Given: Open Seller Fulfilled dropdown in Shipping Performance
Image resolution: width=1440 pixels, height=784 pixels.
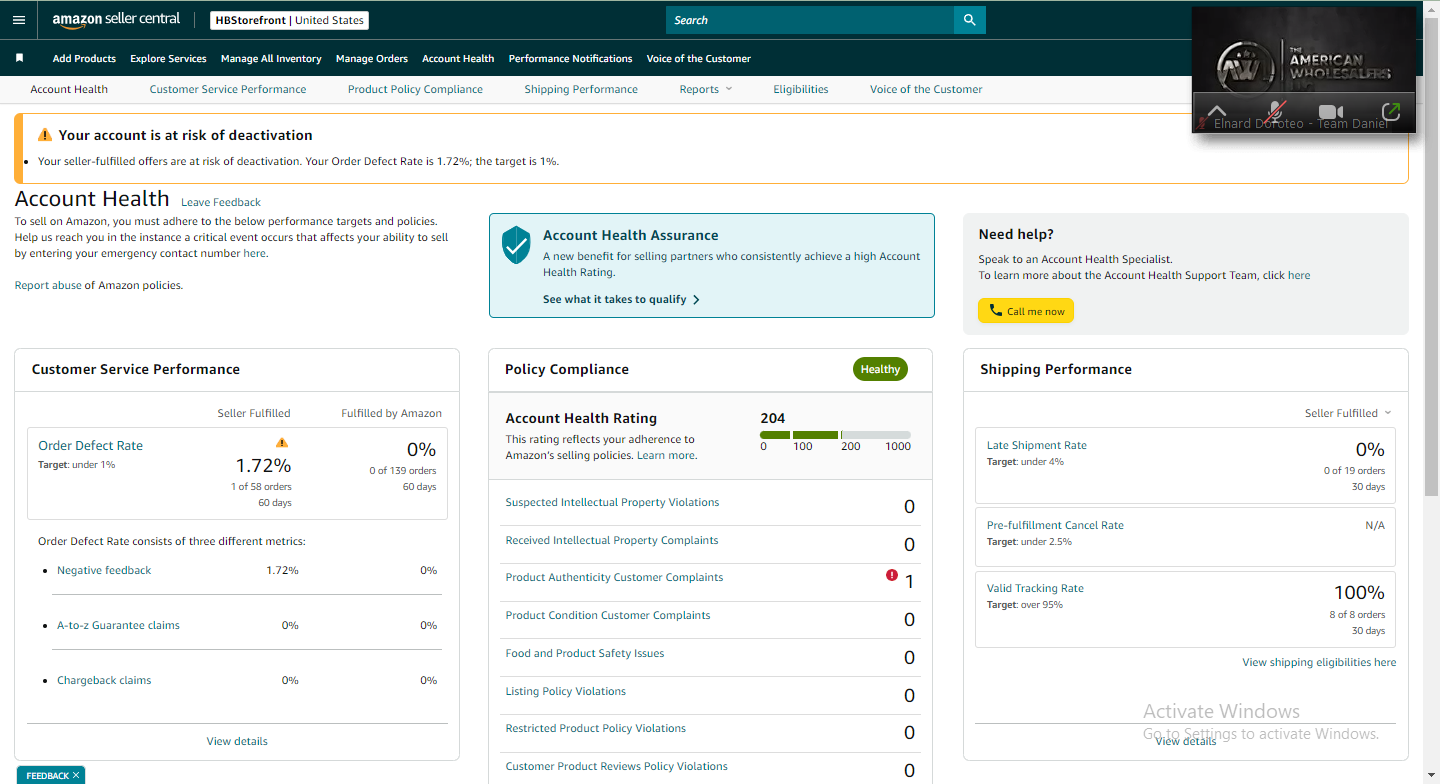Looking at the screenshot, I should click(x=1348, y=413).
